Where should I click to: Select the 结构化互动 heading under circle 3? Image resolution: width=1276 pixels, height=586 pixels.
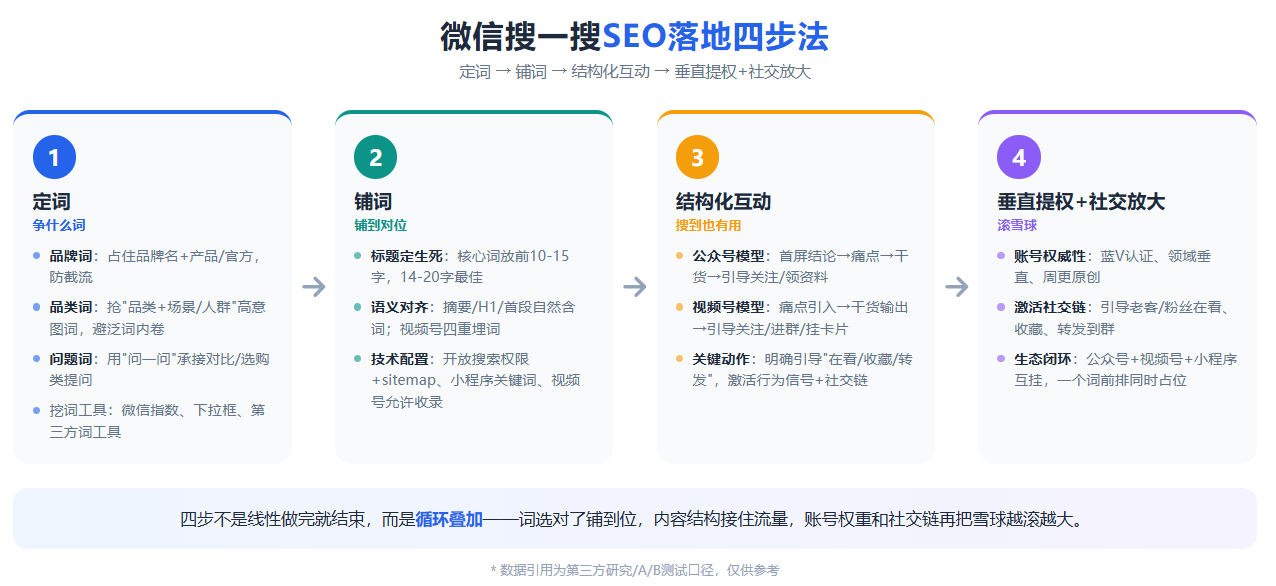724,201
